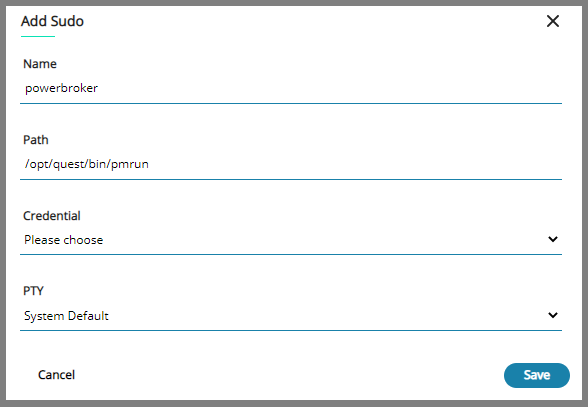Select the 'powerbroker' text in Name
The image size is (588, 407).
(x=62, y=89)
